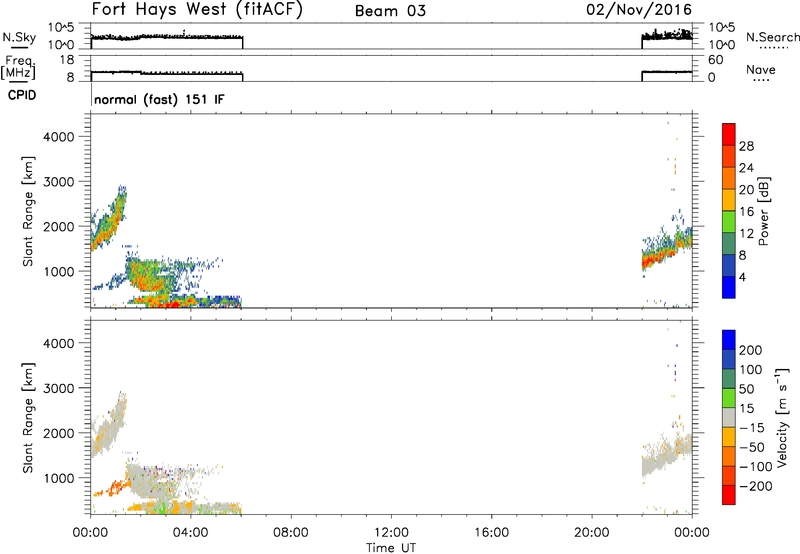Click velocity scale value '200'
800x554 pixels.
tap(751, 350)
